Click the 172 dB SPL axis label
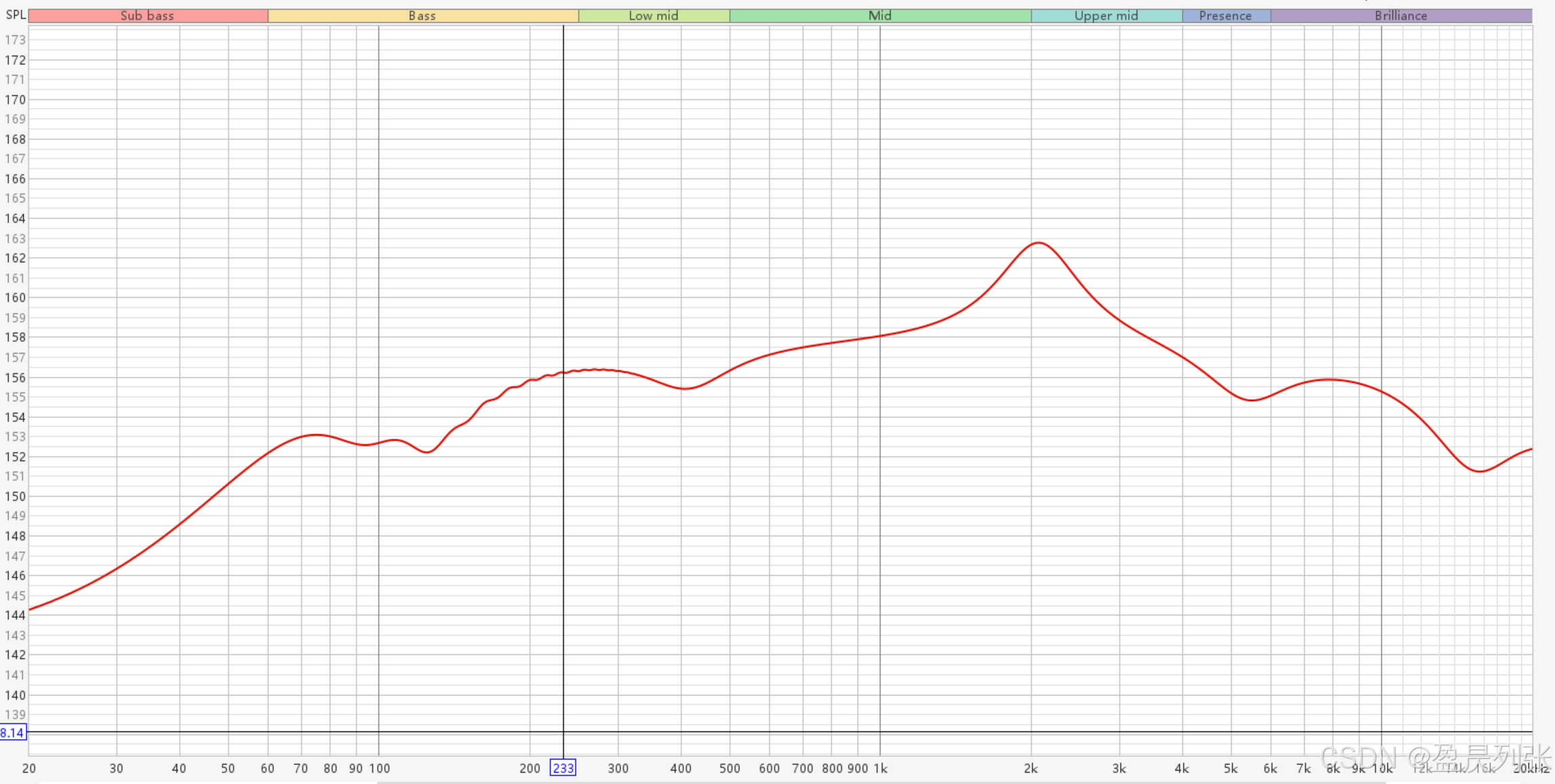Viewport: 1555px width, 784px height. [x=15, y=60]
